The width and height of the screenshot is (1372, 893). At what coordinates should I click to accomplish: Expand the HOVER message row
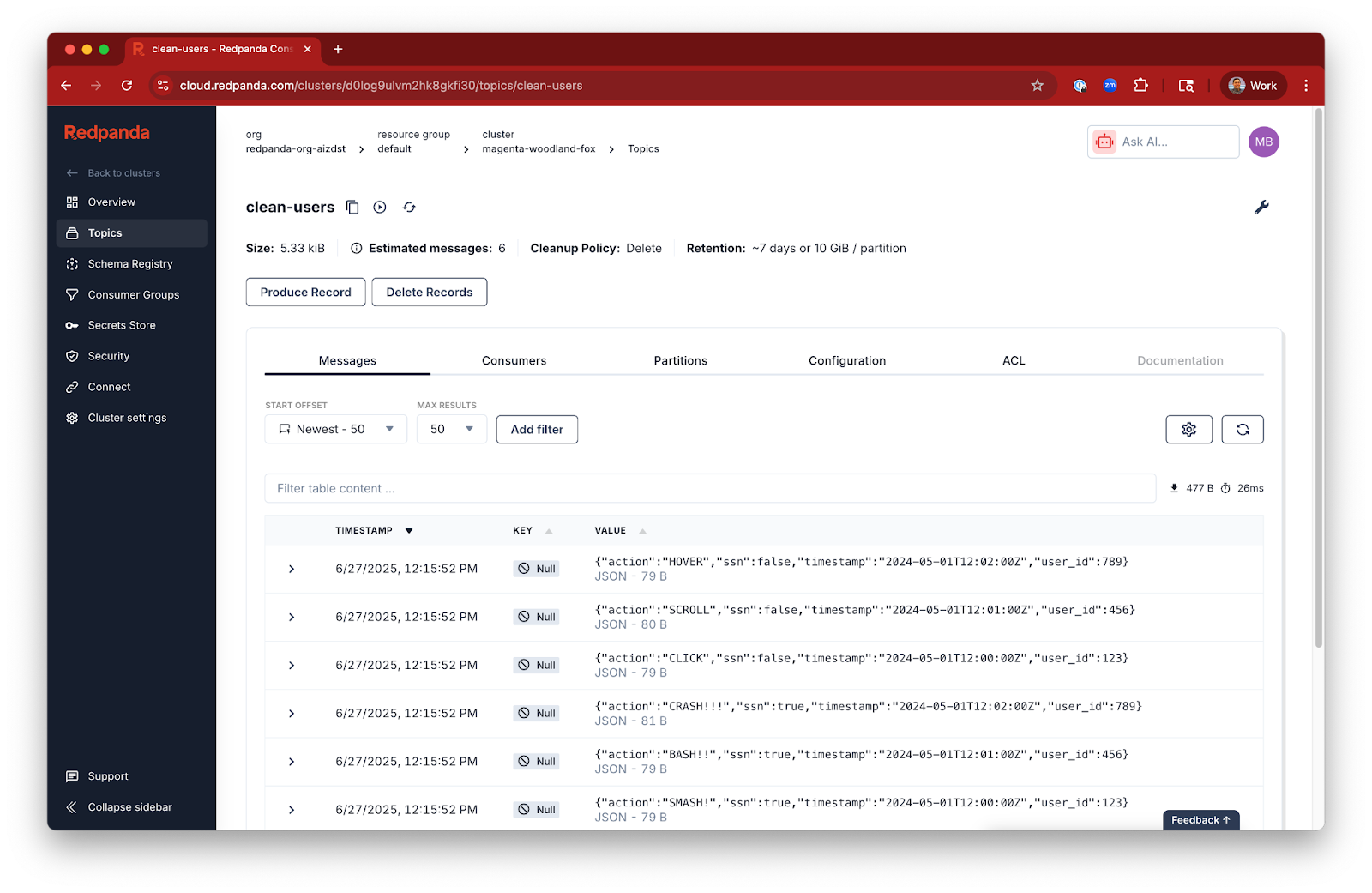click(x=292, y=569)
